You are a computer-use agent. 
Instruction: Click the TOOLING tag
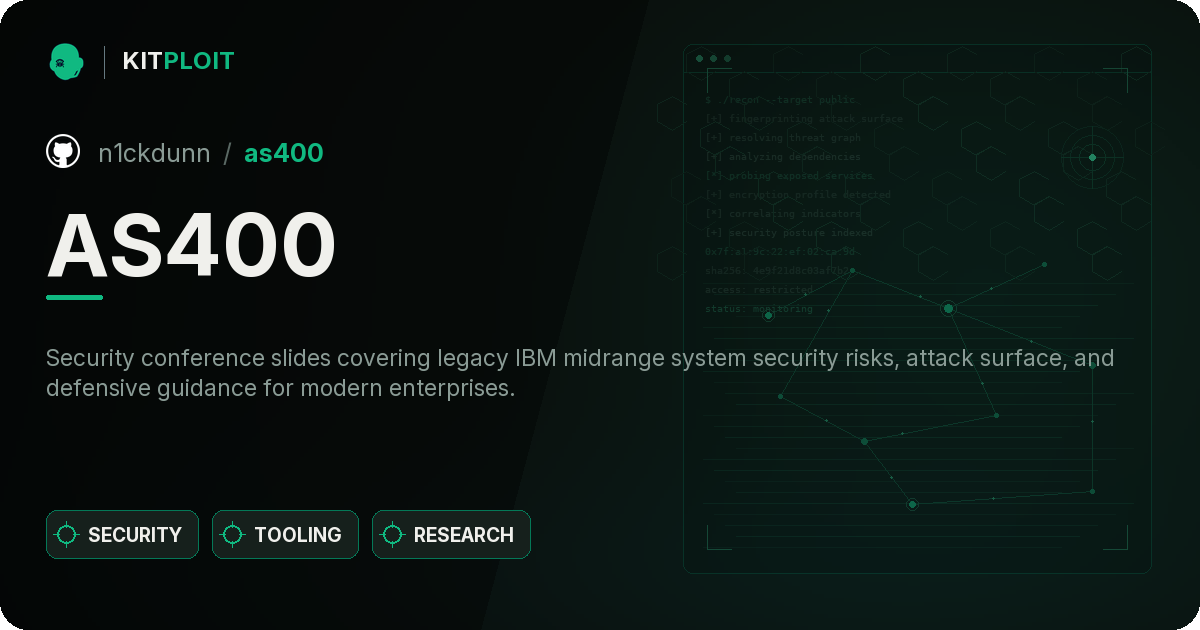click(x=285, y=535)
